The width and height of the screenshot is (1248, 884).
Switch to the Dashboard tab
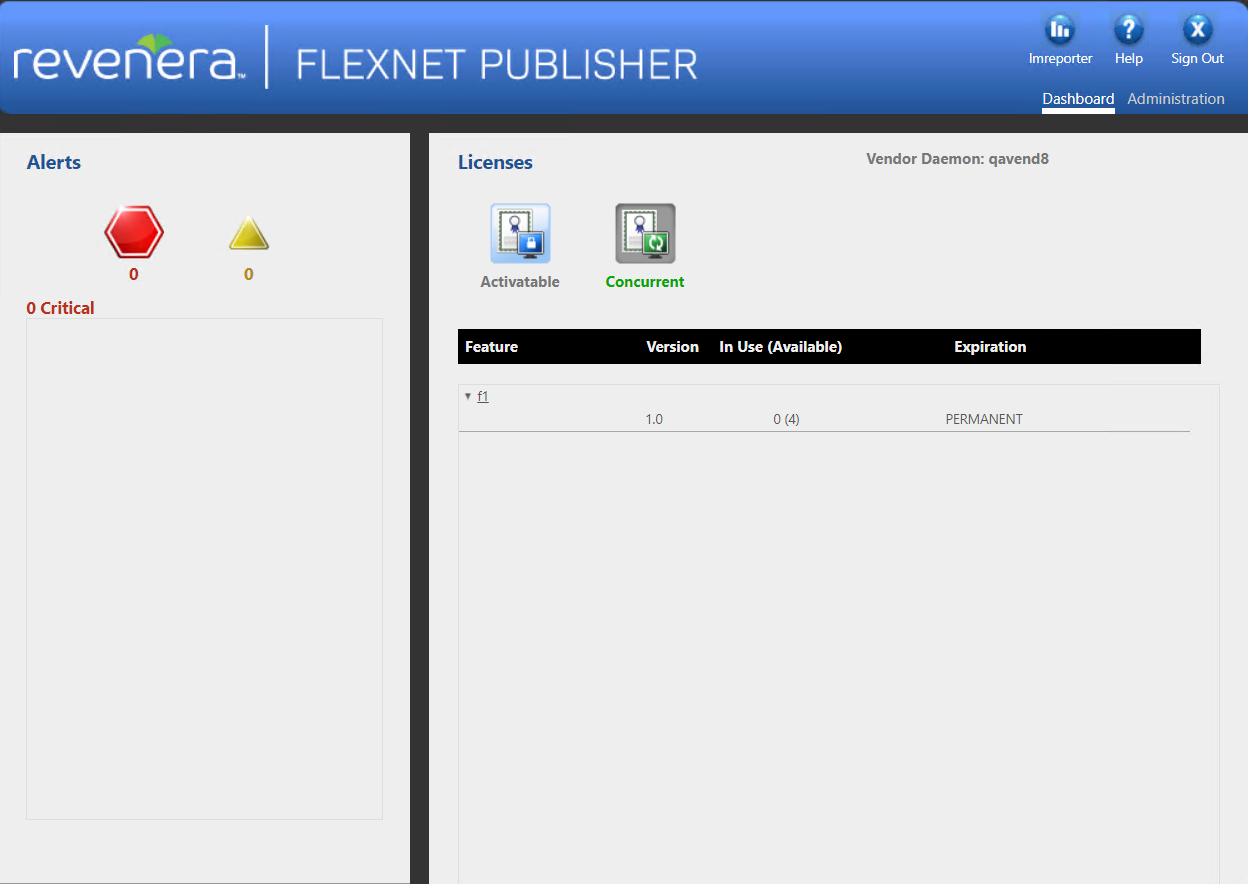[1078, 99]
